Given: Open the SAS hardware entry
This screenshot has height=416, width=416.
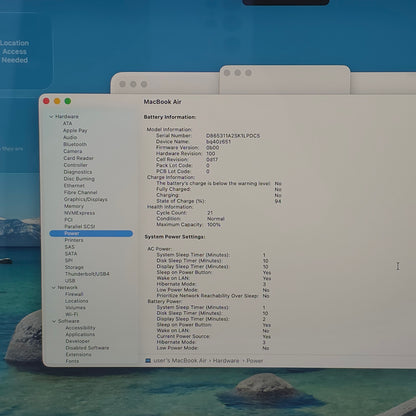Looking at the screenshot, I should (x=70, y=247).
